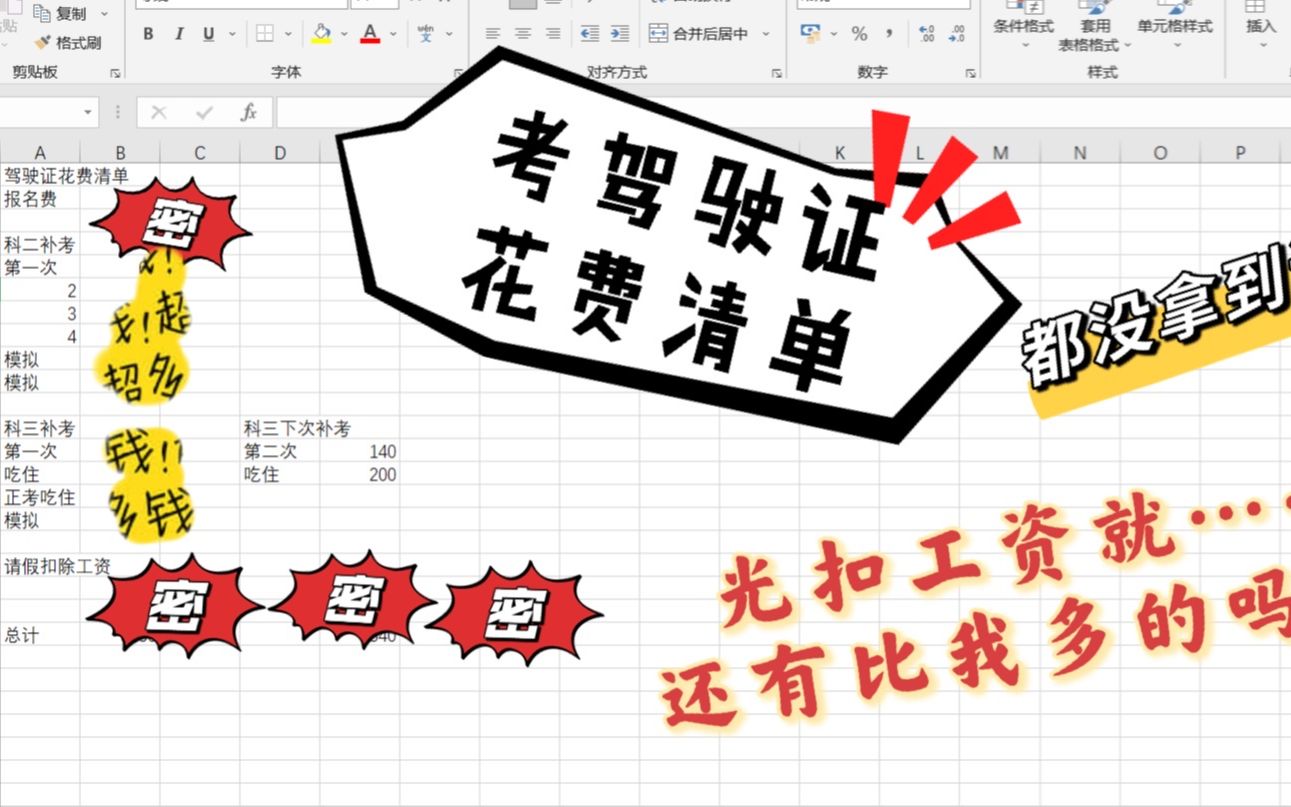
Task: Select column P header
Action: [x=1240, y=152]
